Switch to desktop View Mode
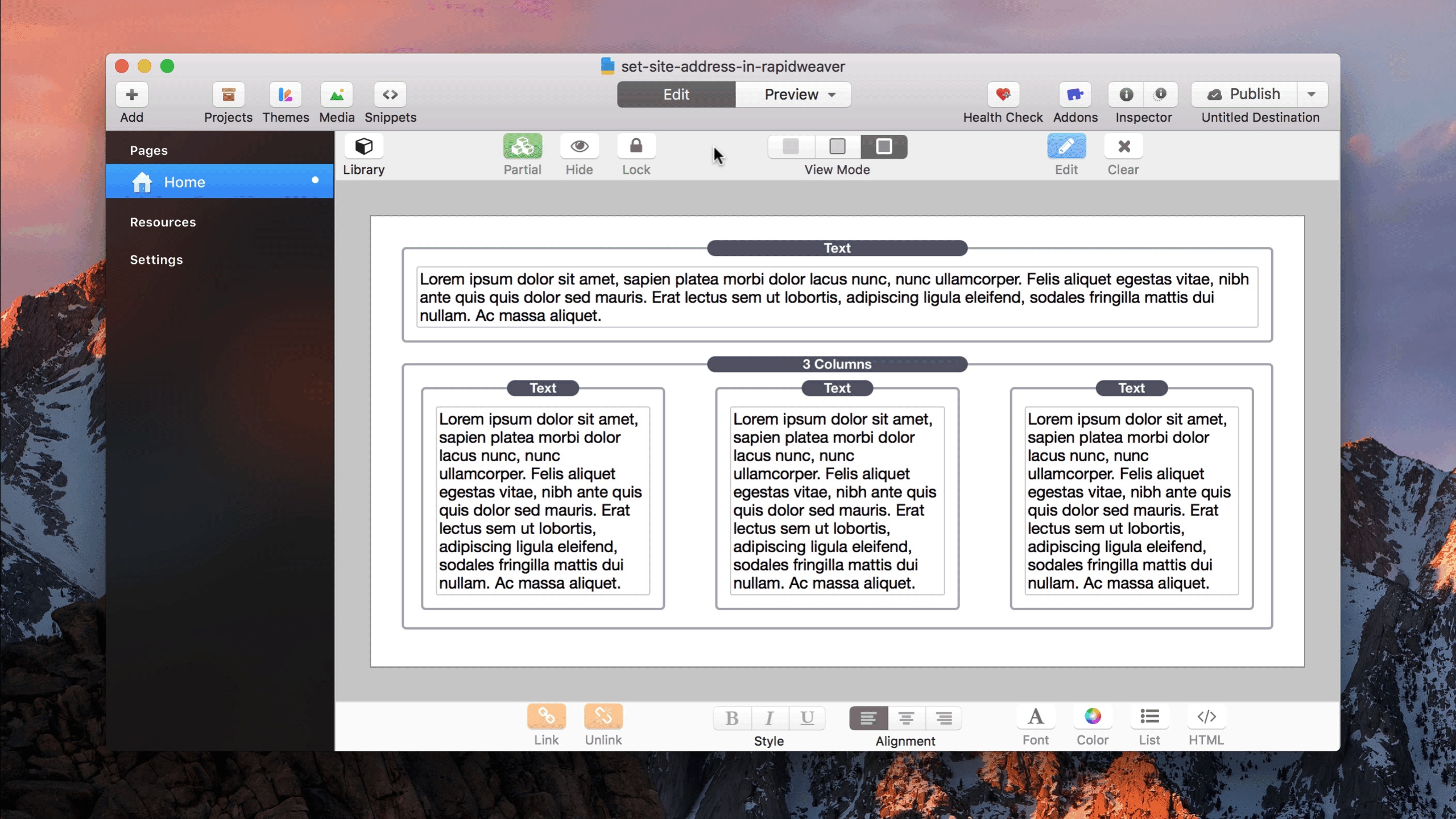 (884, 147)
